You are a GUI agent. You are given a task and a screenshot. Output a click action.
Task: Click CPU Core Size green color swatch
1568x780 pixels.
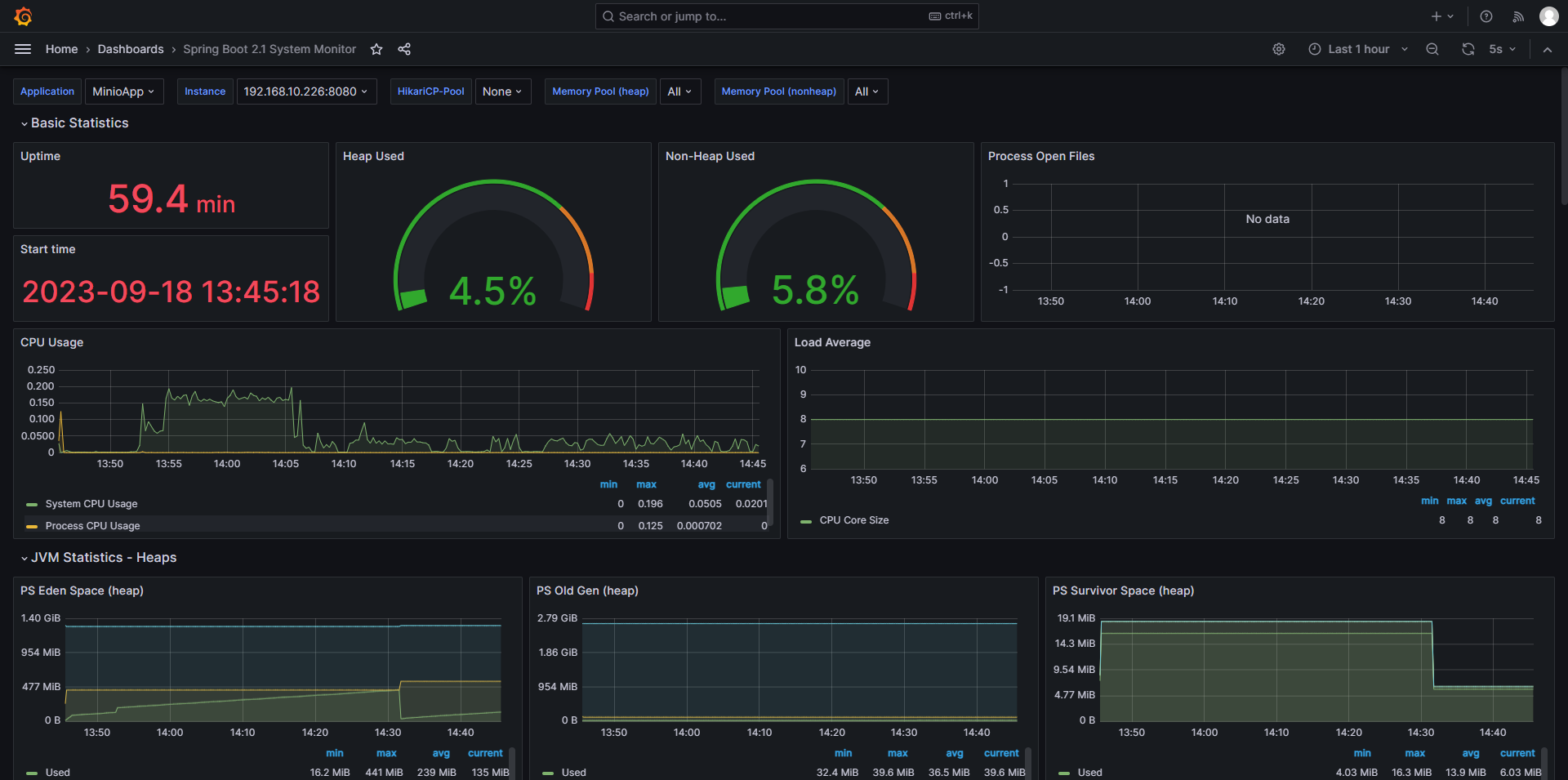806,521
